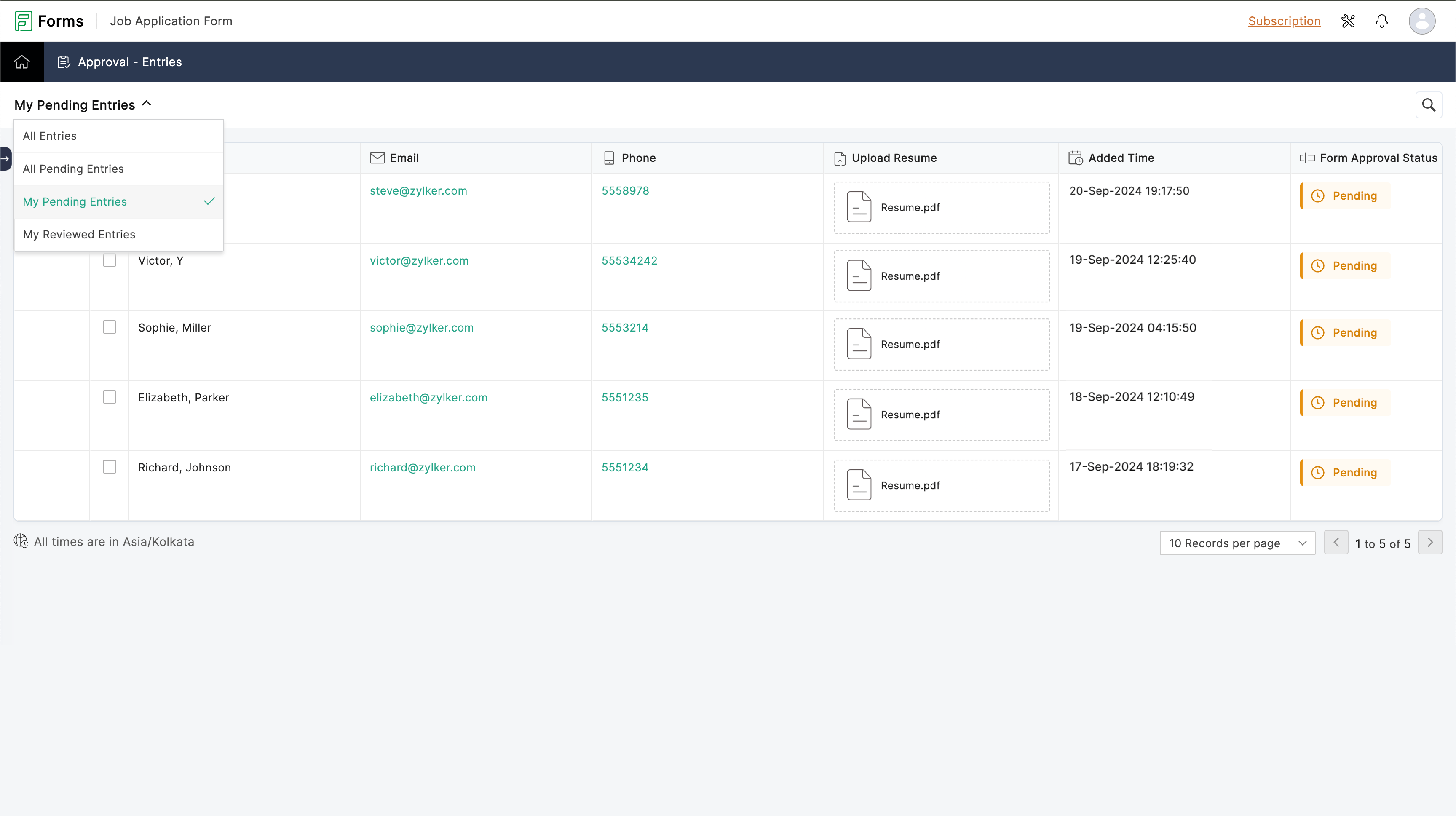Toggle checkbox for Victor, Y entry
1456x816 pixels.
point(109,261)
